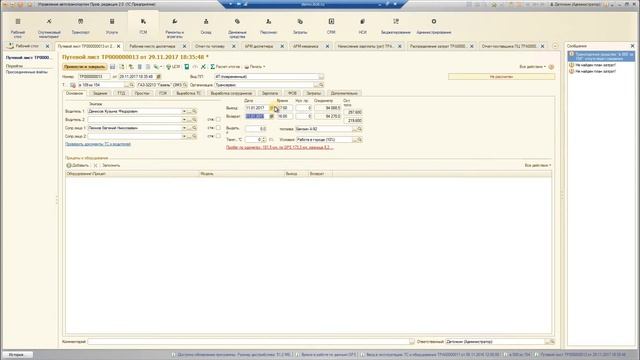
Task: Open the Печать dropdown menu
Action: coord(255,67)
